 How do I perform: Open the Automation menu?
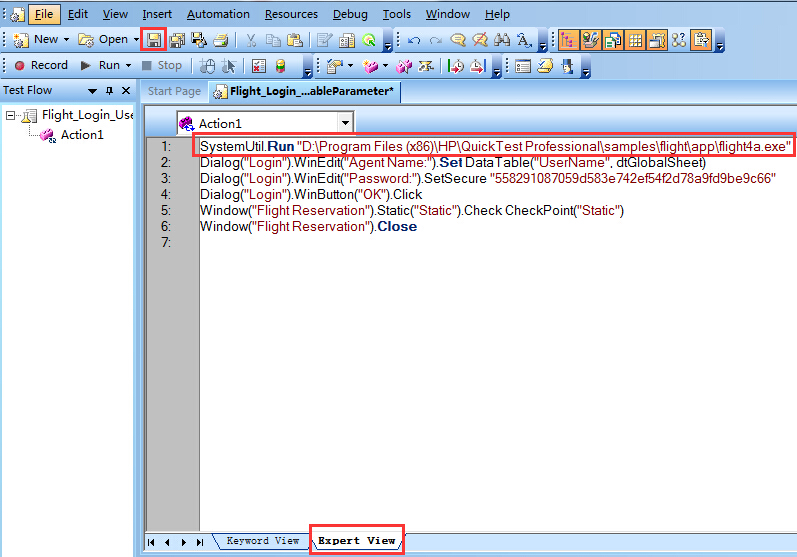(218, 14)
